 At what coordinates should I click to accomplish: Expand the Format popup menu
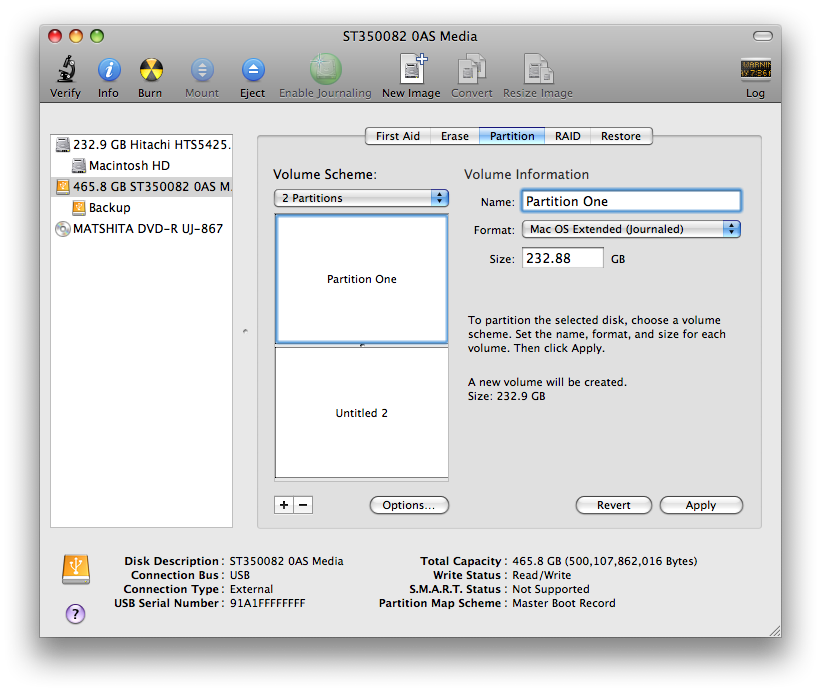(631, 229)
